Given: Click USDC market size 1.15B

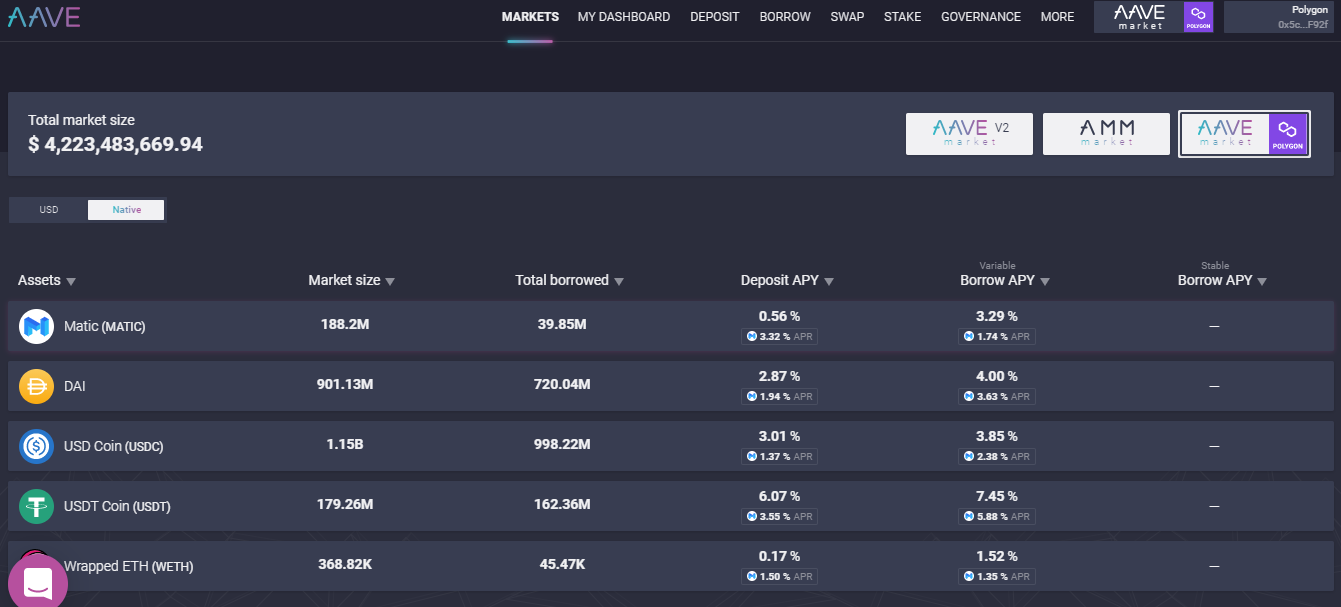Looking at the screenshot, I should (x=345, y=445).
